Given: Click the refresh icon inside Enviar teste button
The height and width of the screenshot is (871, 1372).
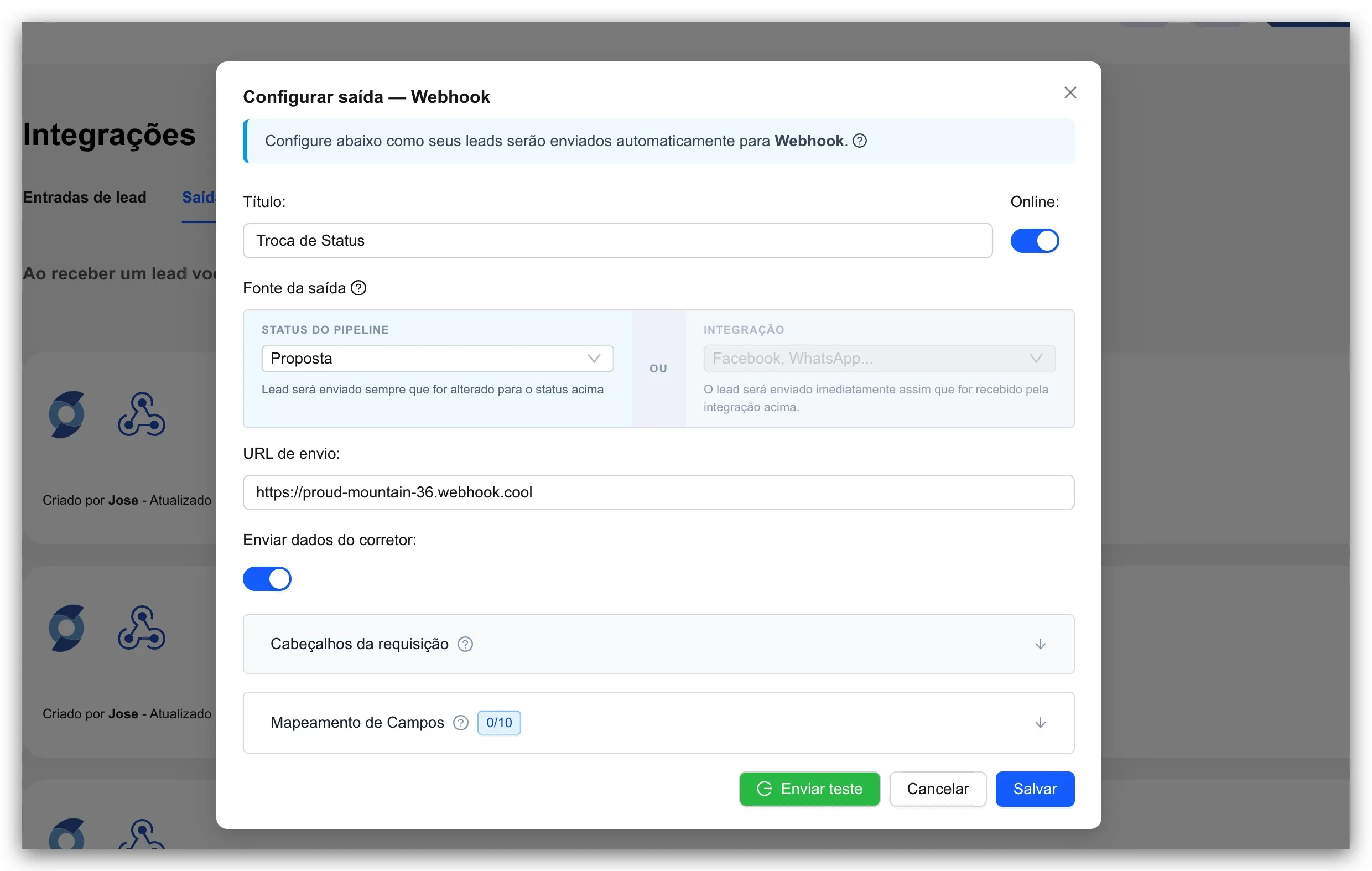Looking at the screenshot, I should 765,789.
